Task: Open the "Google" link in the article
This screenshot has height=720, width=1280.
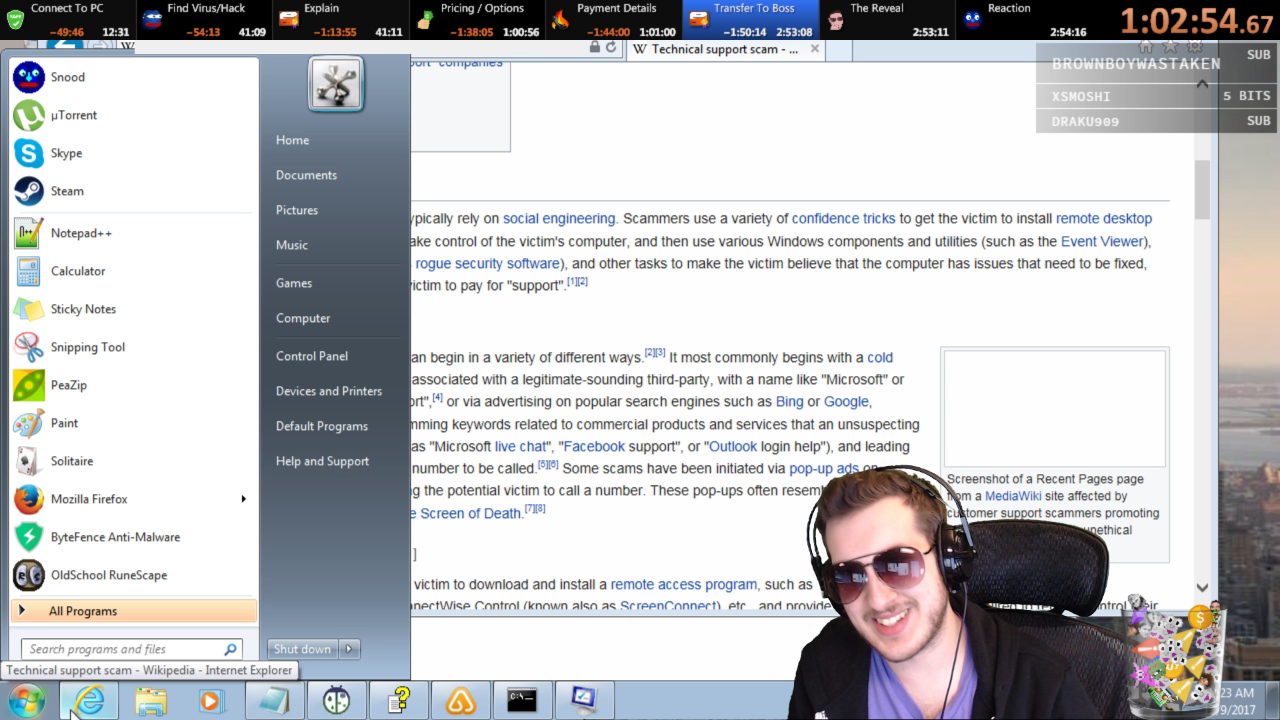Action: coord(846,402)
